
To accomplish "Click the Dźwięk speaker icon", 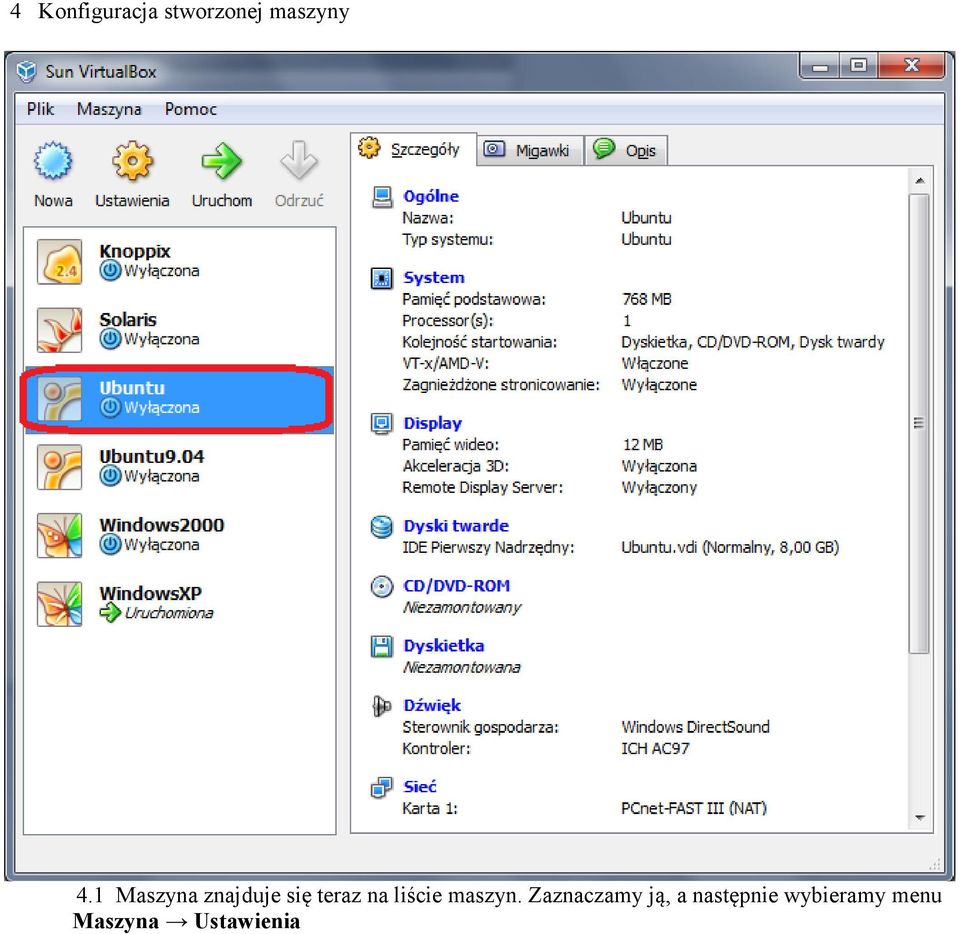I will (x=382, y=706).
